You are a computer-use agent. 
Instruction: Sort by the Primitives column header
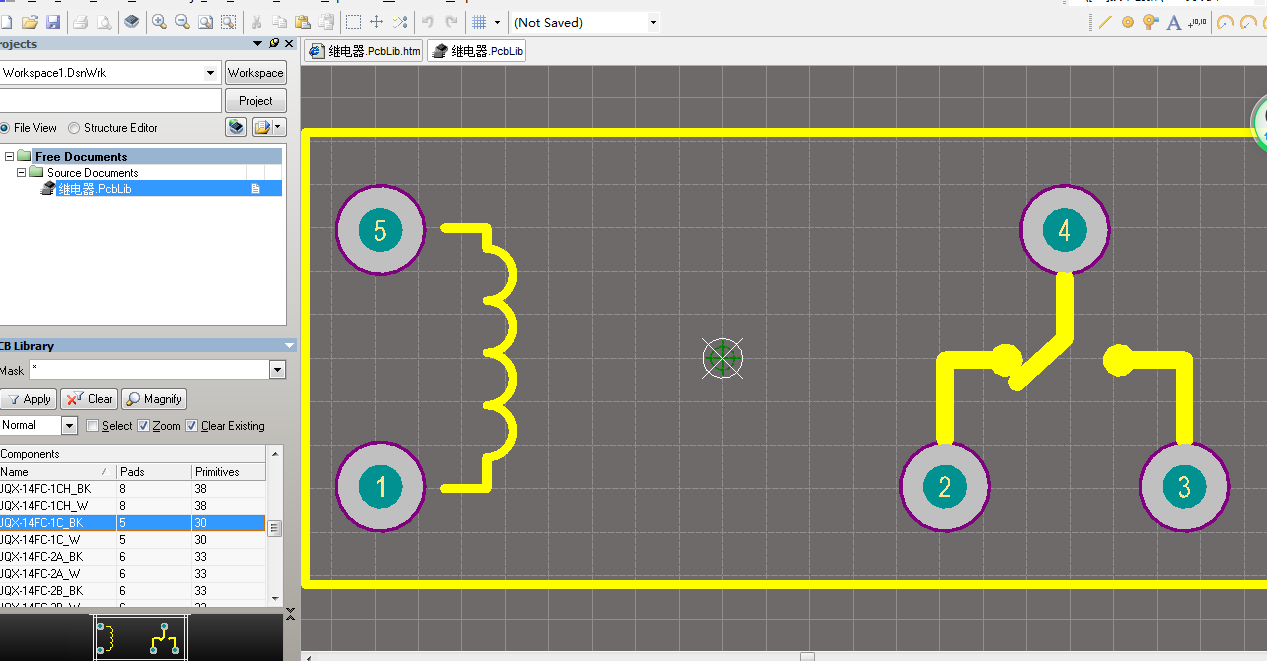click(x=229, y=471)
